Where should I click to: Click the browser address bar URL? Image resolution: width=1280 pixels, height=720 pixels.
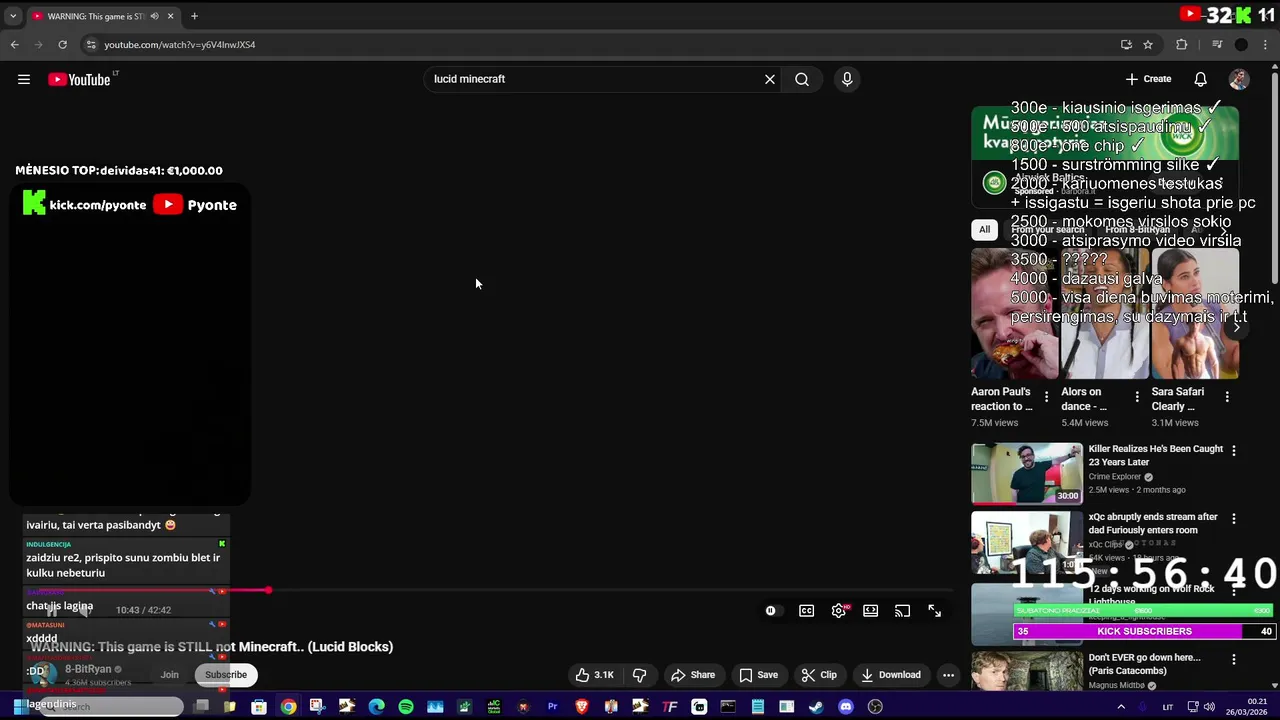[180, 45]
